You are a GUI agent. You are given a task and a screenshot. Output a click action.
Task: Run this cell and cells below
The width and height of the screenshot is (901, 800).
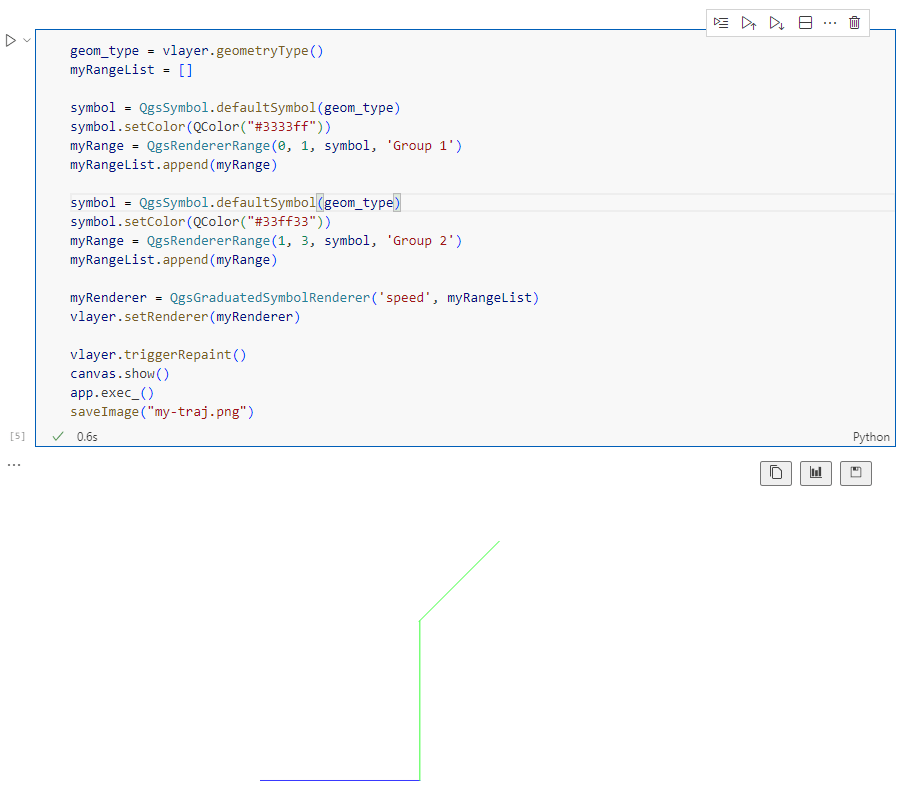(777, 23)
